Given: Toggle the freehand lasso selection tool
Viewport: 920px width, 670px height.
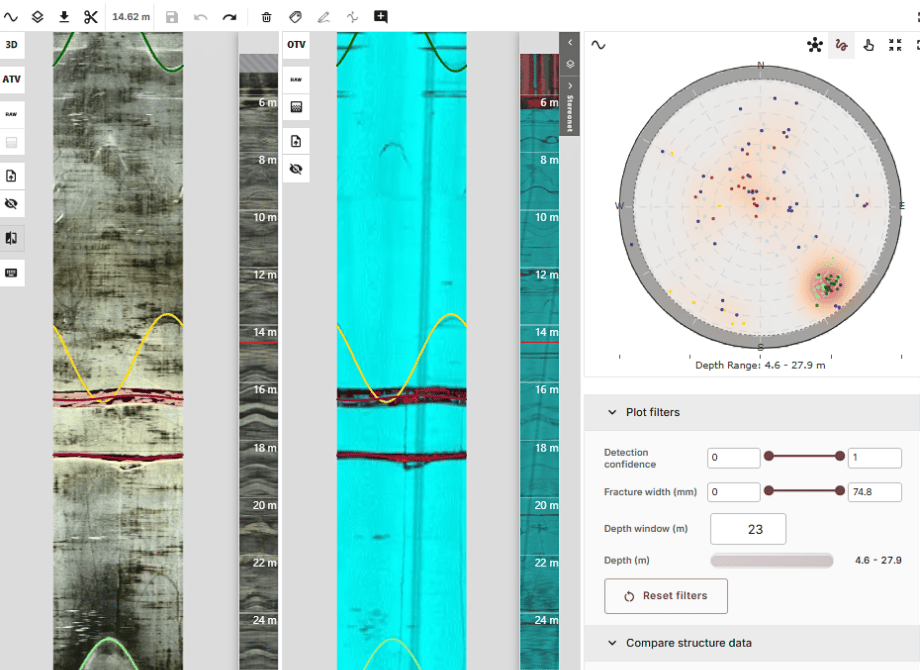Looking at the screenshot, I should [841, 45].
